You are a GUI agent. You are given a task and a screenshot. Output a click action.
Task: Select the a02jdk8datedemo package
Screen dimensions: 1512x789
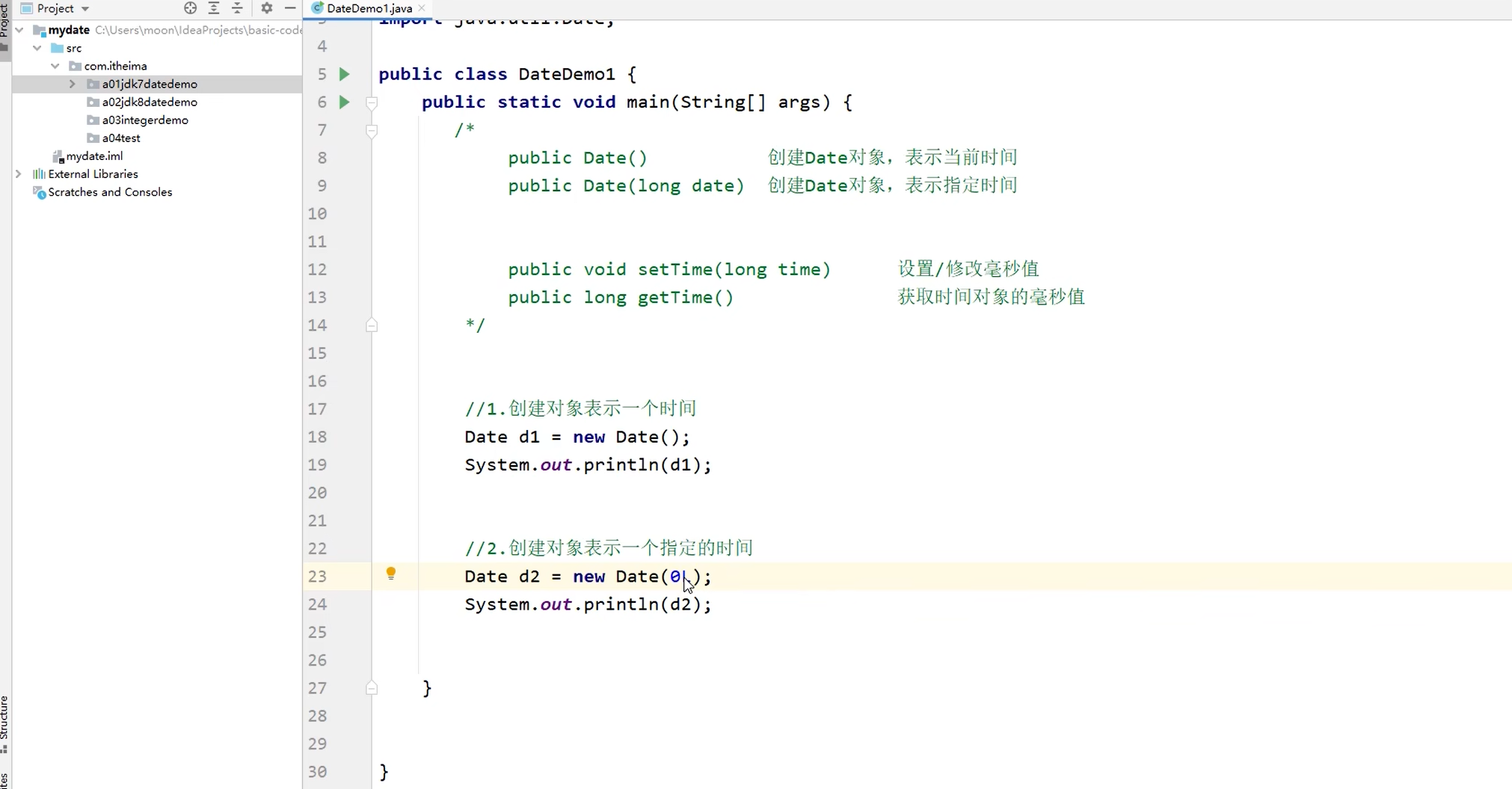tap(150, 102)
